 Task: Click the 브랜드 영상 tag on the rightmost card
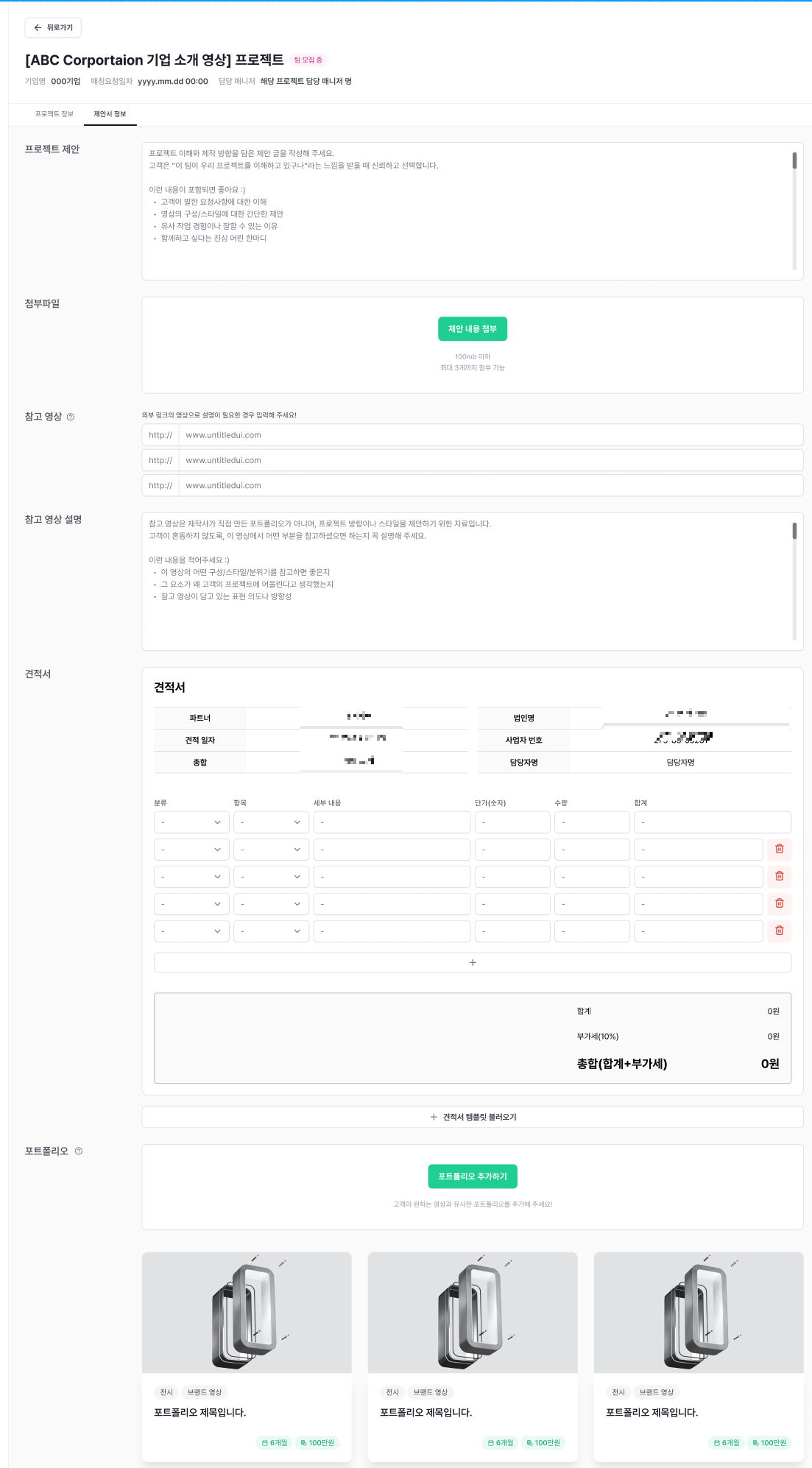pyautogui.click(x=657, y=1392)
